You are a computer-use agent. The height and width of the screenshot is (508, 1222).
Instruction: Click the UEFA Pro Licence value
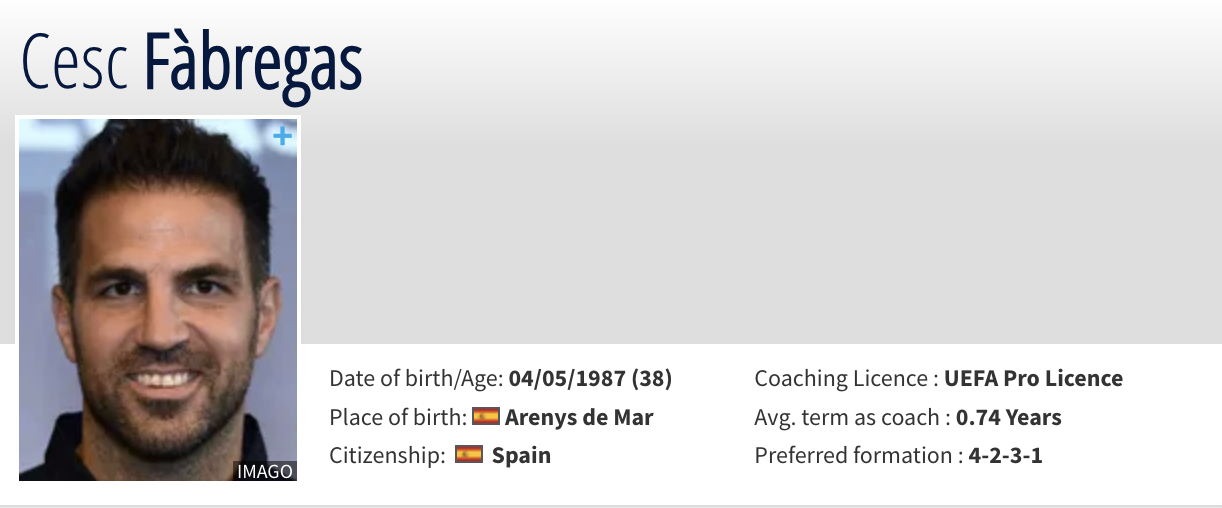[1033, 379]
